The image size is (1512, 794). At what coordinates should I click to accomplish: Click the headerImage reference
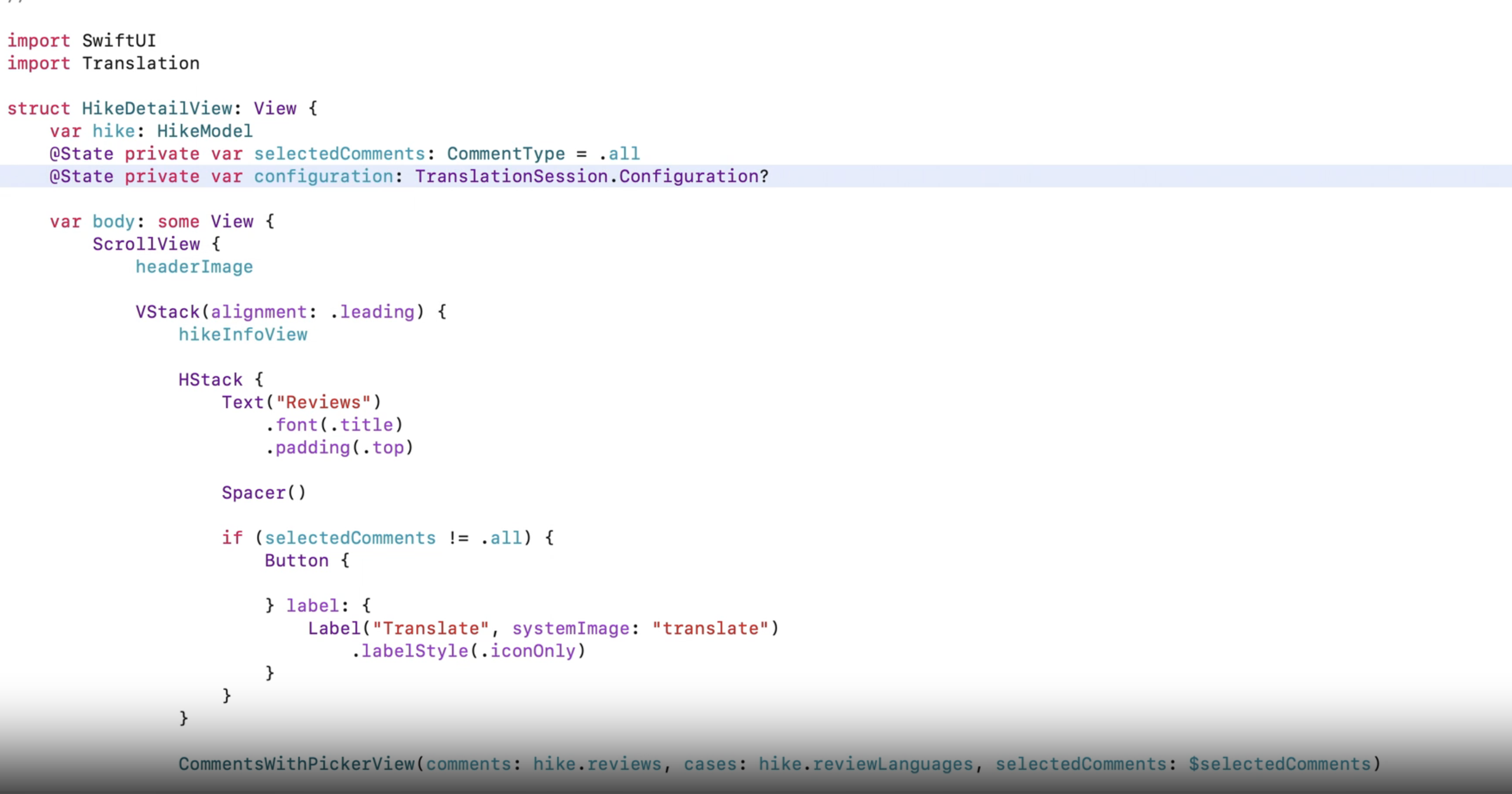pos(194,267)
